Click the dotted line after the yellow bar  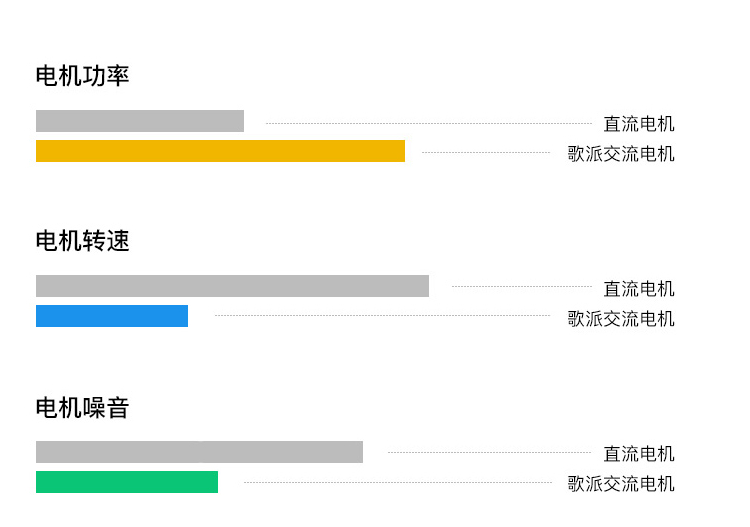486,153
